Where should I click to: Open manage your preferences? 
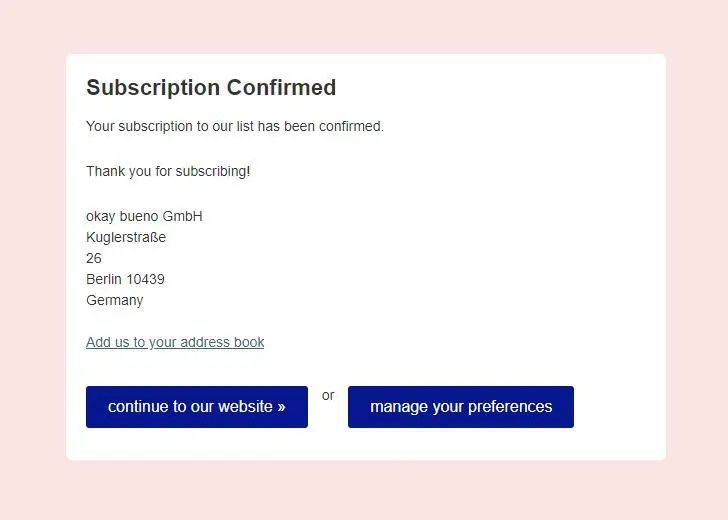pos(461,407)
